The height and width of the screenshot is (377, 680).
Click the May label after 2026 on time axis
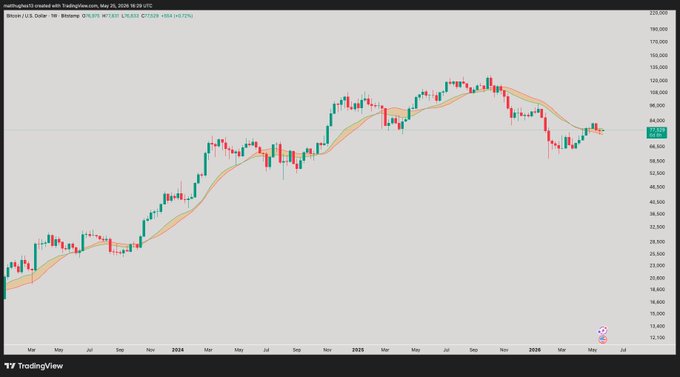[592, 350]
